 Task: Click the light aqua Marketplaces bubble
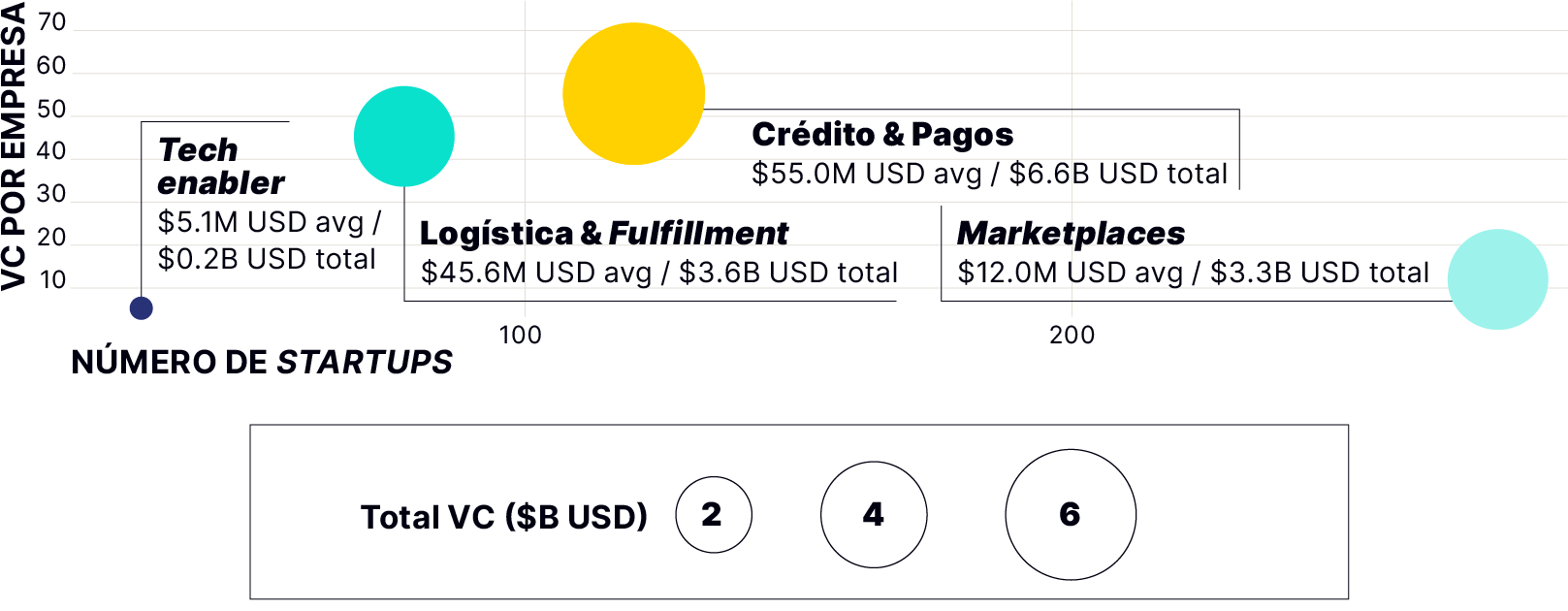(1497, 279)
